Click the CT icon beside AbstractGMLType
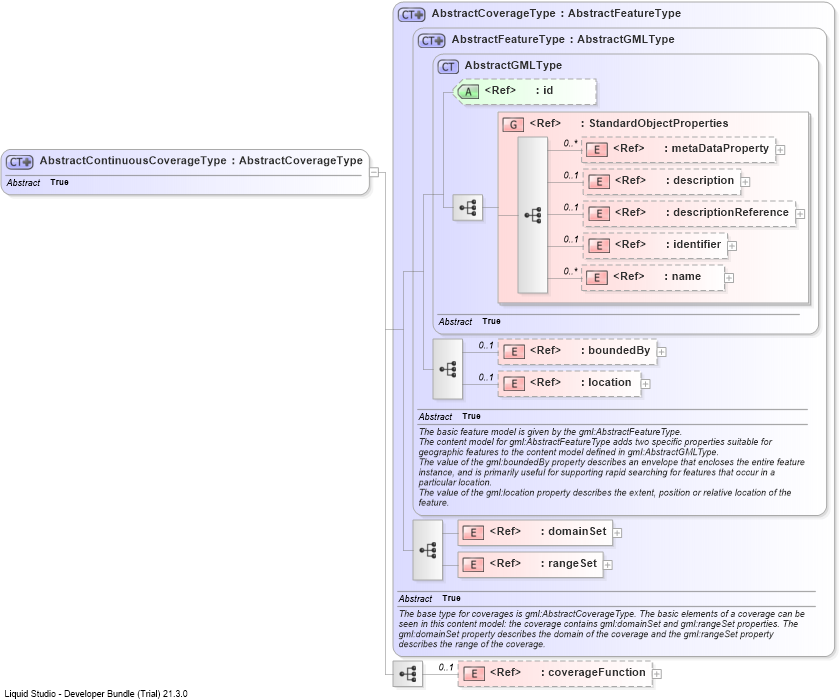839x699 pixels. click(448, 66)
